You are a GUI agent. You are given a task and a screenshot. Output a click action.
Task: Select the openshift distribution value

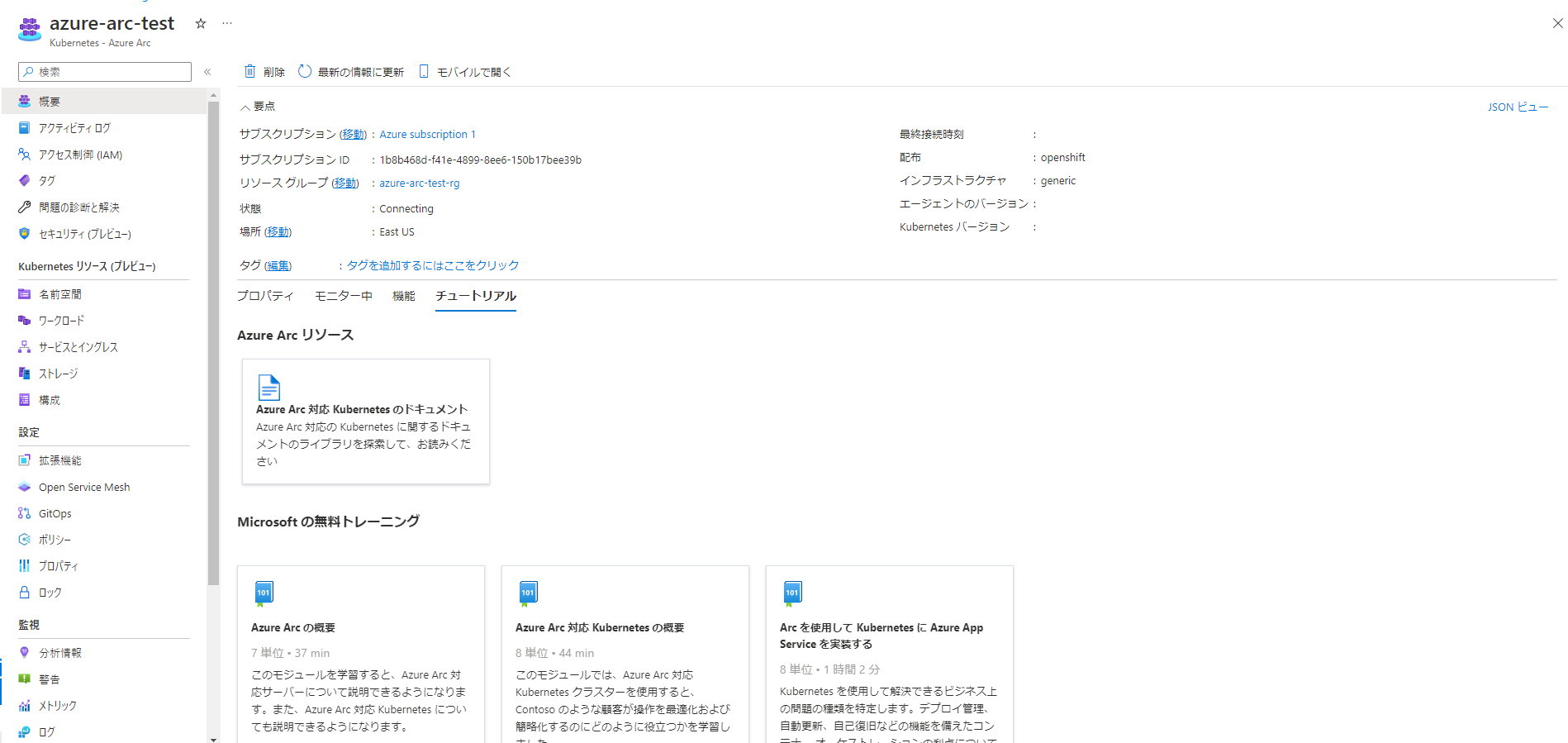[x=1063, y=158]
